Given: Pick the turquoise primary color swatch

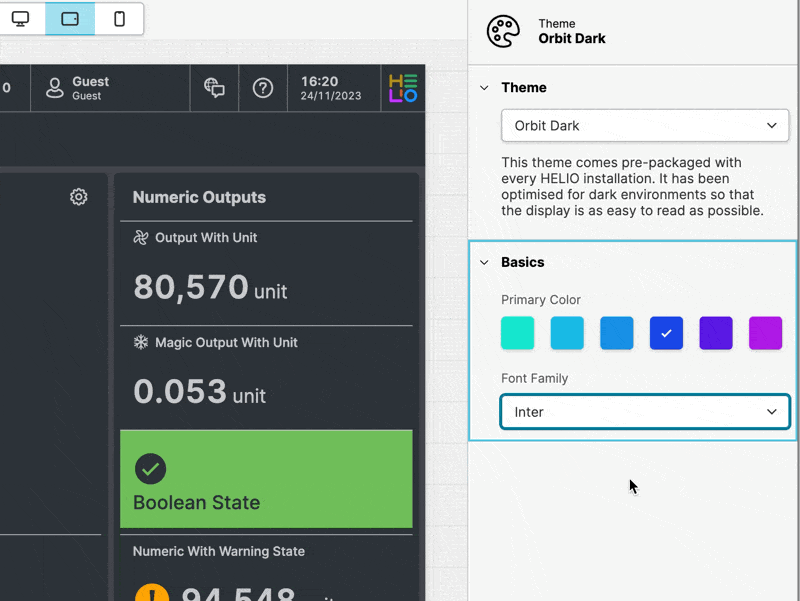Looking at the screenshot, I should coord(517,333).
